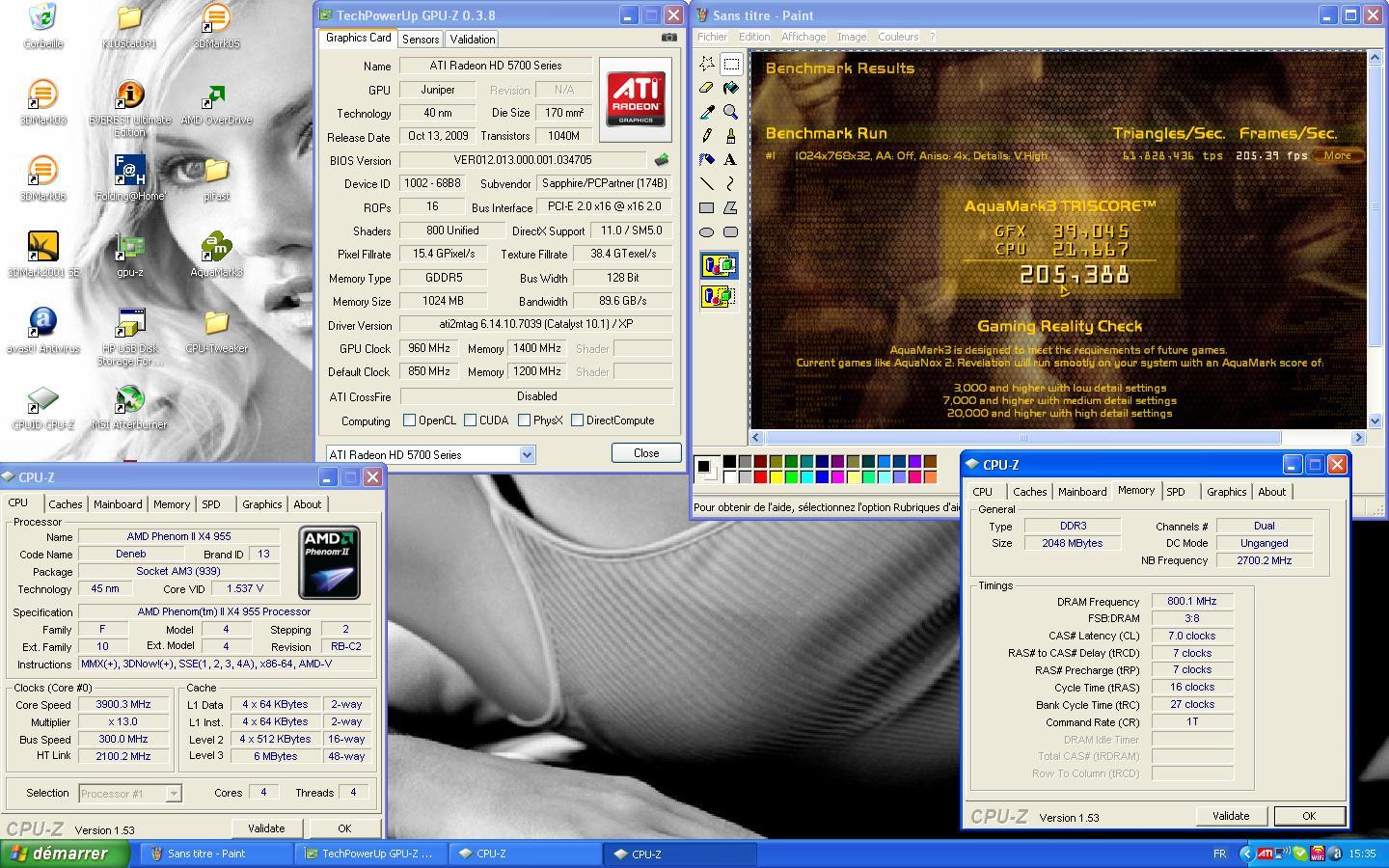Switch to the Validation tab in GPU-Z
This screenshot has width=1389, height=868.
point(473,40)
